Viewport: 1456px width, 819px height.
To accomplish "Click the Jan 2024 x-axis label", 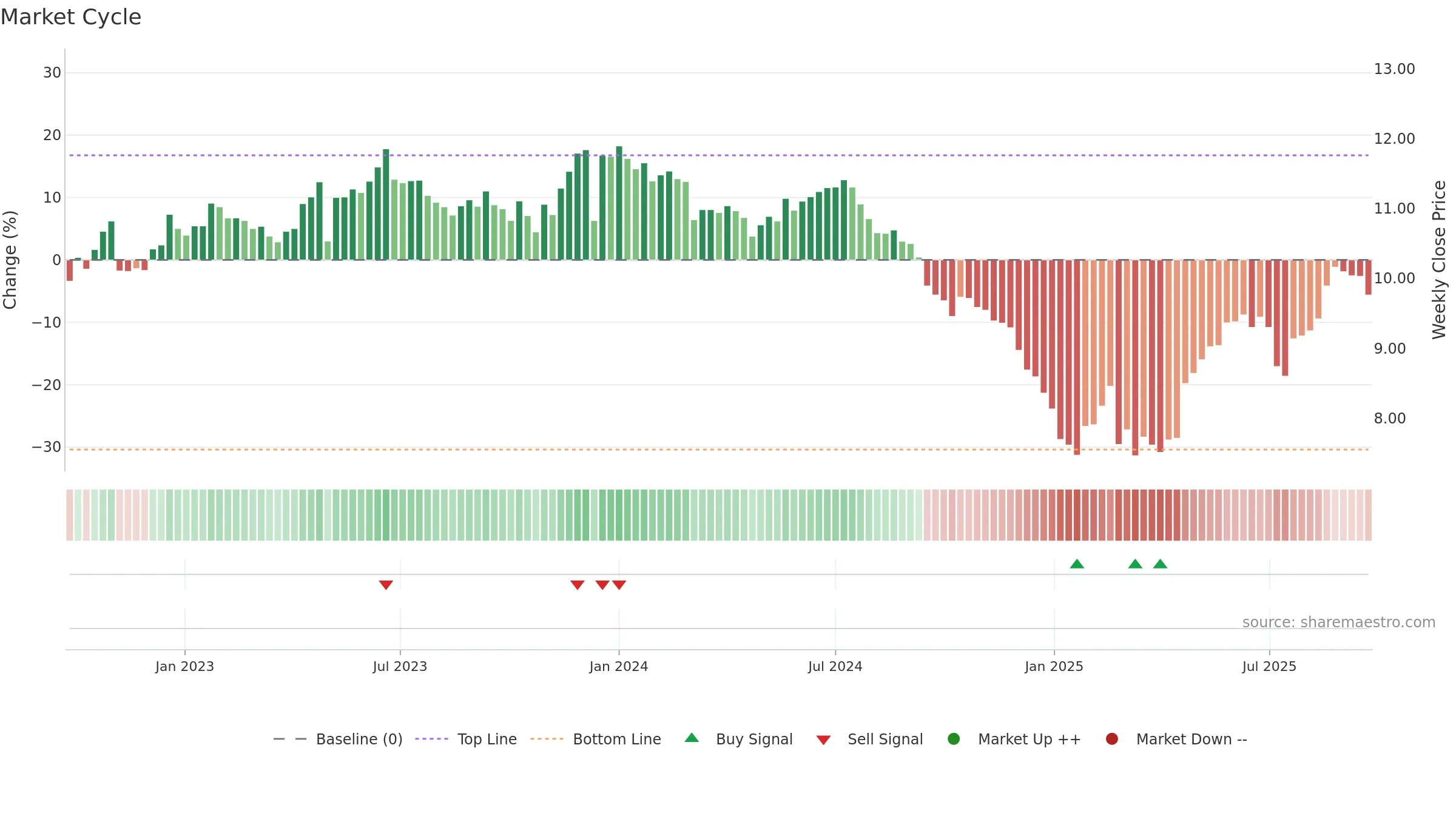I will [619, 667].
